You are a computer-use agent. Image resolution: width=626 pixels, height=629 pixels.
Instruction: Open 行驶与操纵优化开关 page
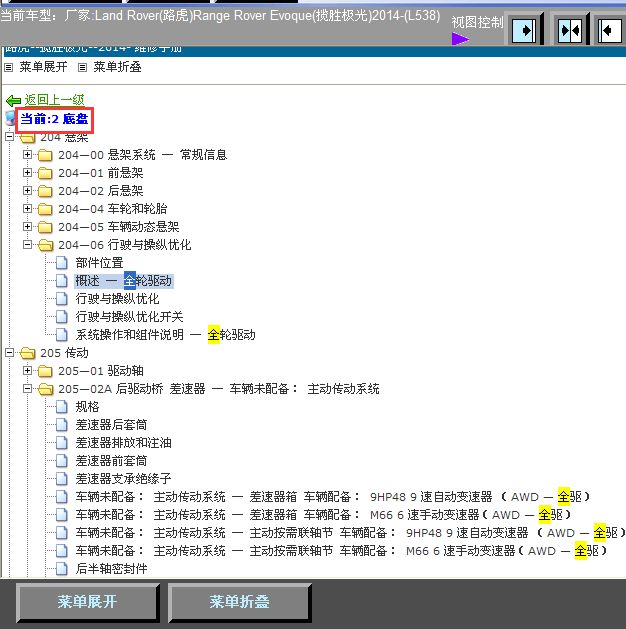[x=130, y=317]
